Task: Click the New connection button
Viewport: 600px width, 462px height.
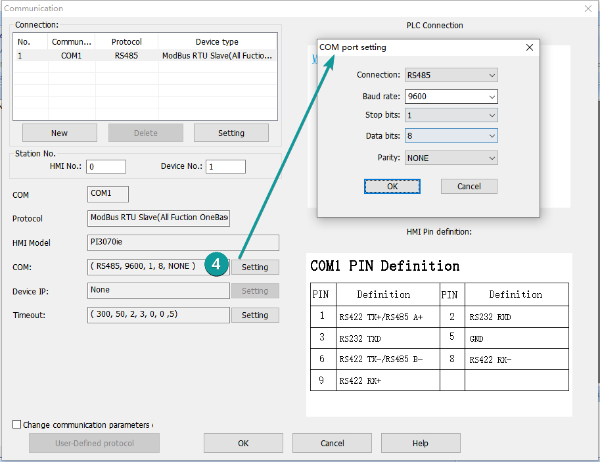Action: pyautogui.click(x=59, y=133)
